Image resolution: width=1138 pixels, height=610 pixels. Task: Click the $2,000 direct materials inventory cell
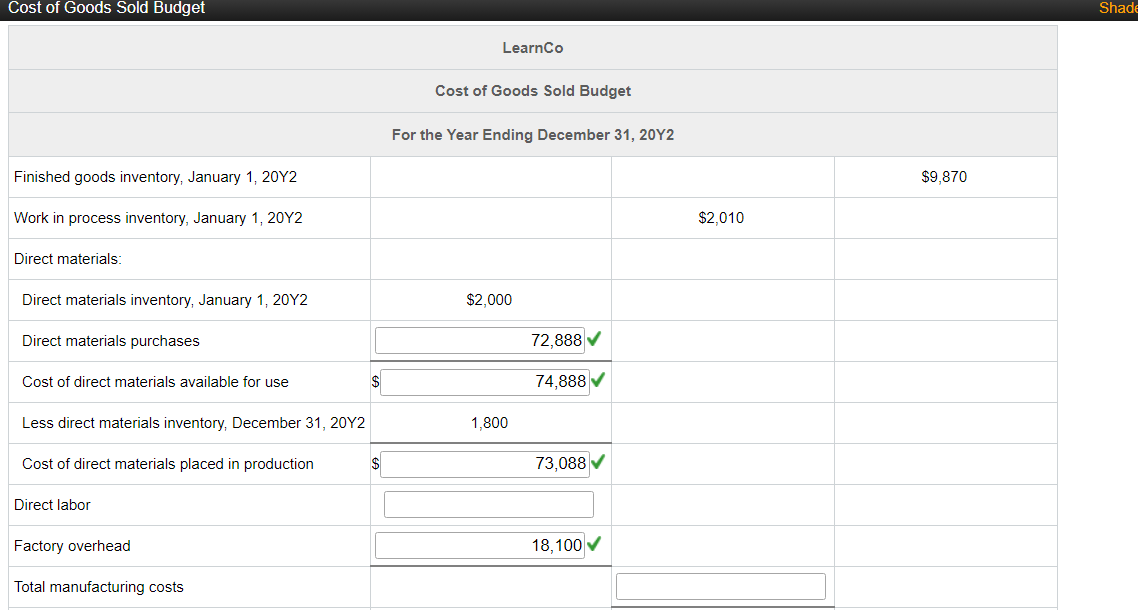pyautogui.click(x=489, y=299)
